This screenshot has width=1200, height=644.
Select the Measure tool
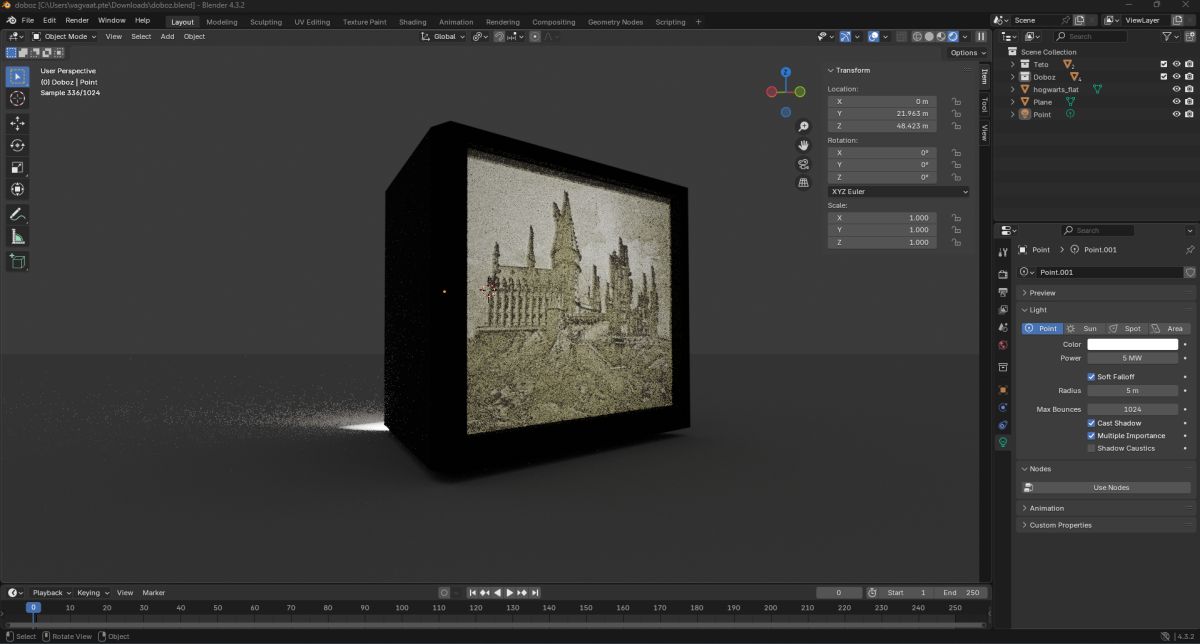click(17, 236)
